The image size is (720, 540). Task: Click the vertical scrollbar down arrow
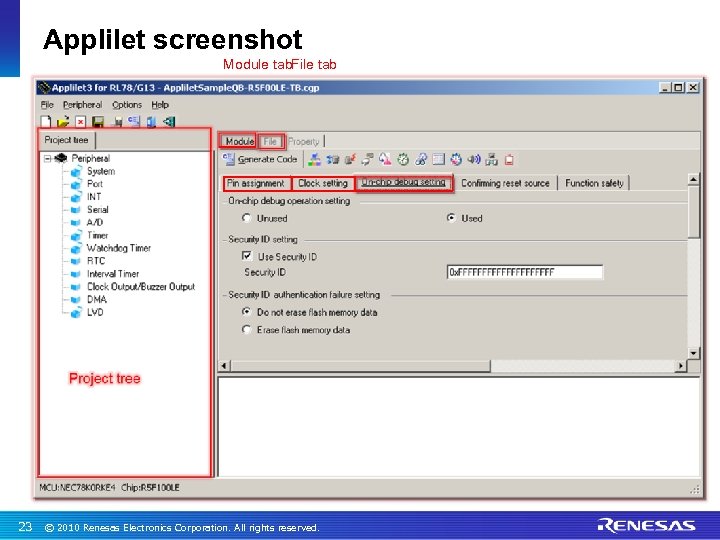(693, 353)
